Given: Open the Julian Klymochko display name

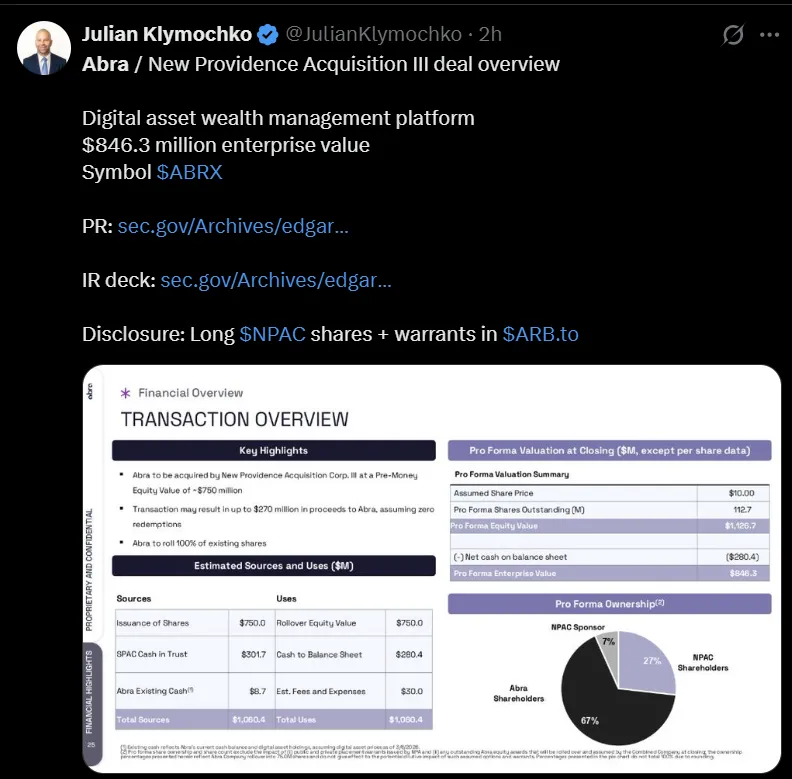Looking at the screenshot, I should pos(165,35).
